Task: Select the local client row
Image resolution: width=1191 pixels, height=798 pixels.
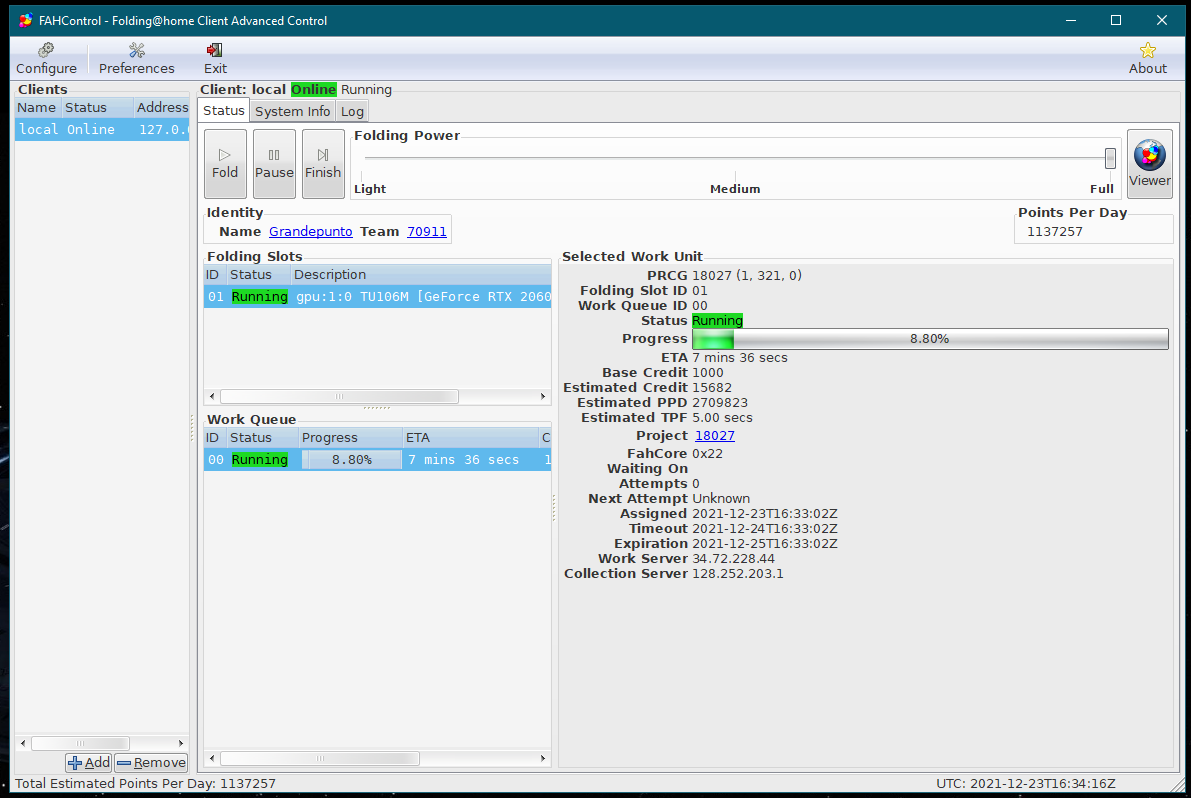Action: pos(102,129)
